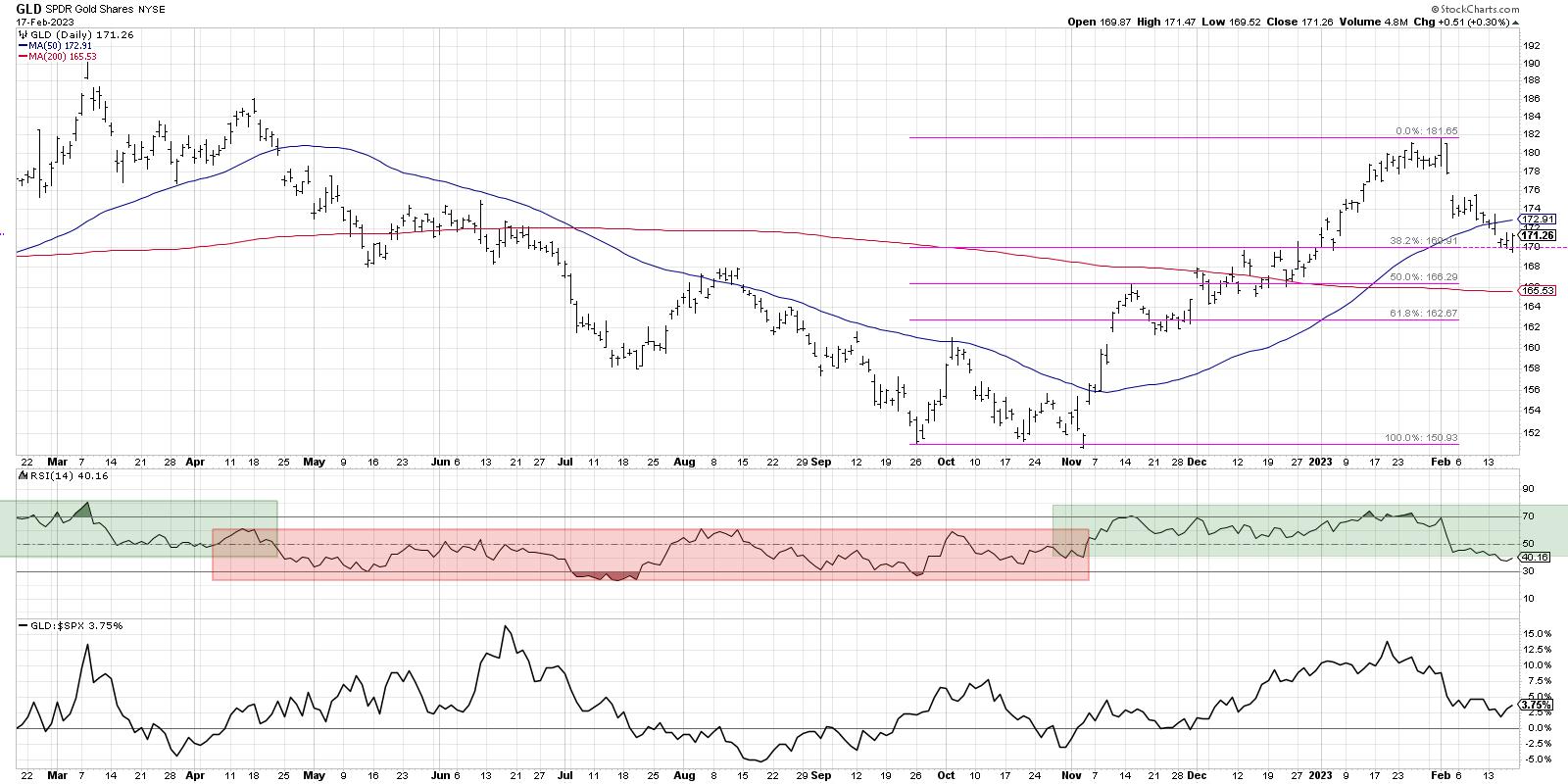Click the 171.26 current price tag
This screenshot has width=1568, height=784.
tap(1536, 235)
